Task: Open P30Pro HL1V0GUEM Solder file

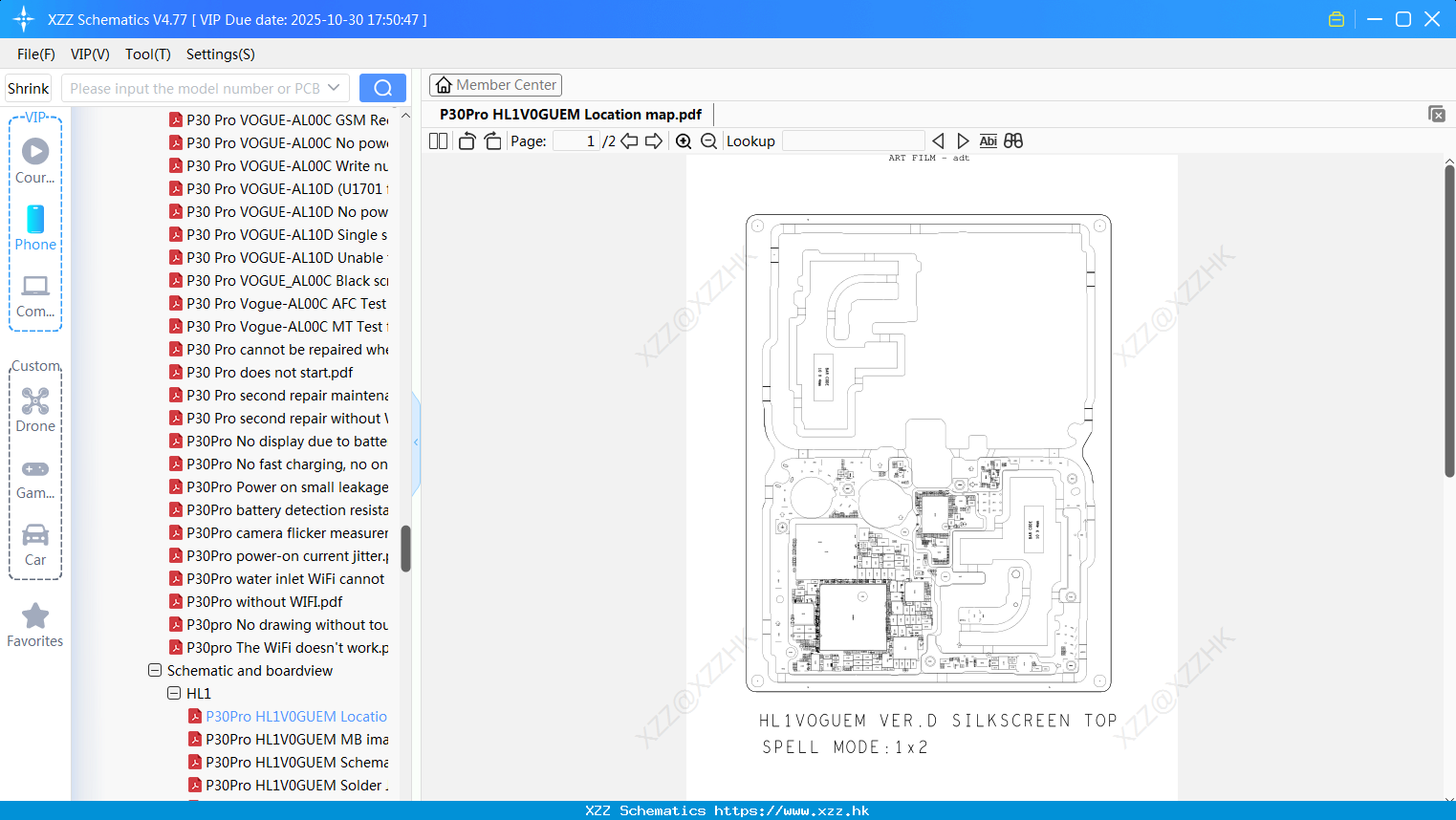Action: pyautogui.click(x=288, y=785)
